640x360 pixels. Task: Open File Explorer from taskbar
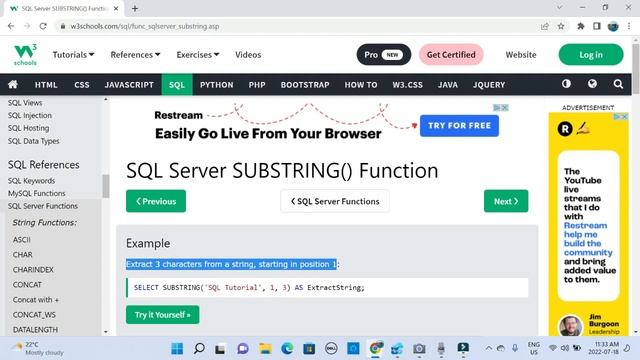coord(265,349)
